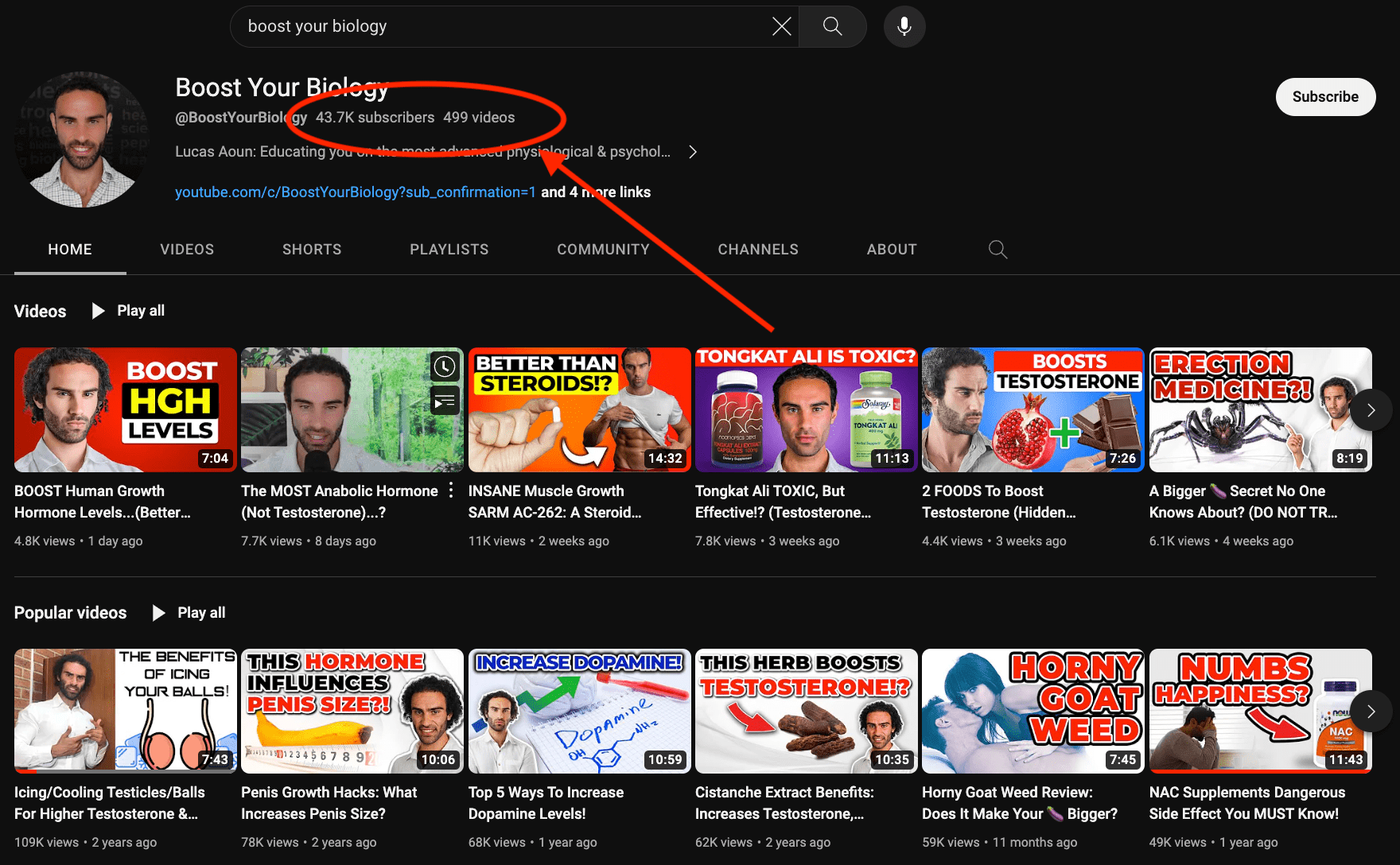Open Tongkat Ali TOXIC, But Effective title
Viewport: 1400px width, 865px height.
[x=784, y=502]
